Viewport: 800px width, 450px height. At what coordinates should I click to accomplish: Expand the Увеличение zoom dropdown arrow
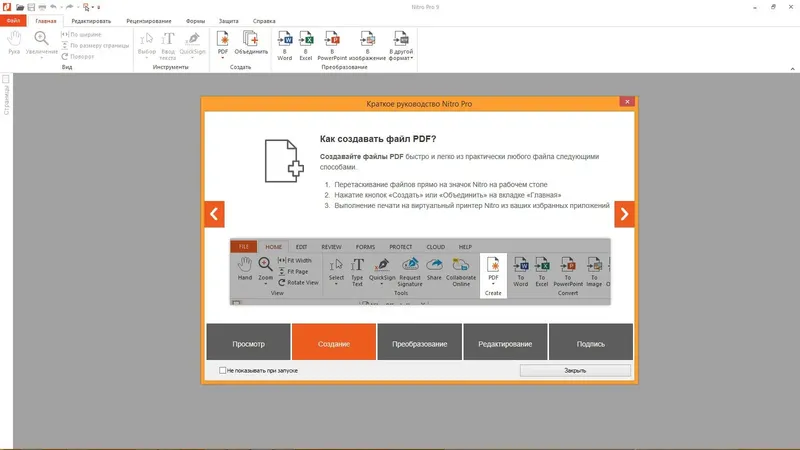click(x=41, y=58)
